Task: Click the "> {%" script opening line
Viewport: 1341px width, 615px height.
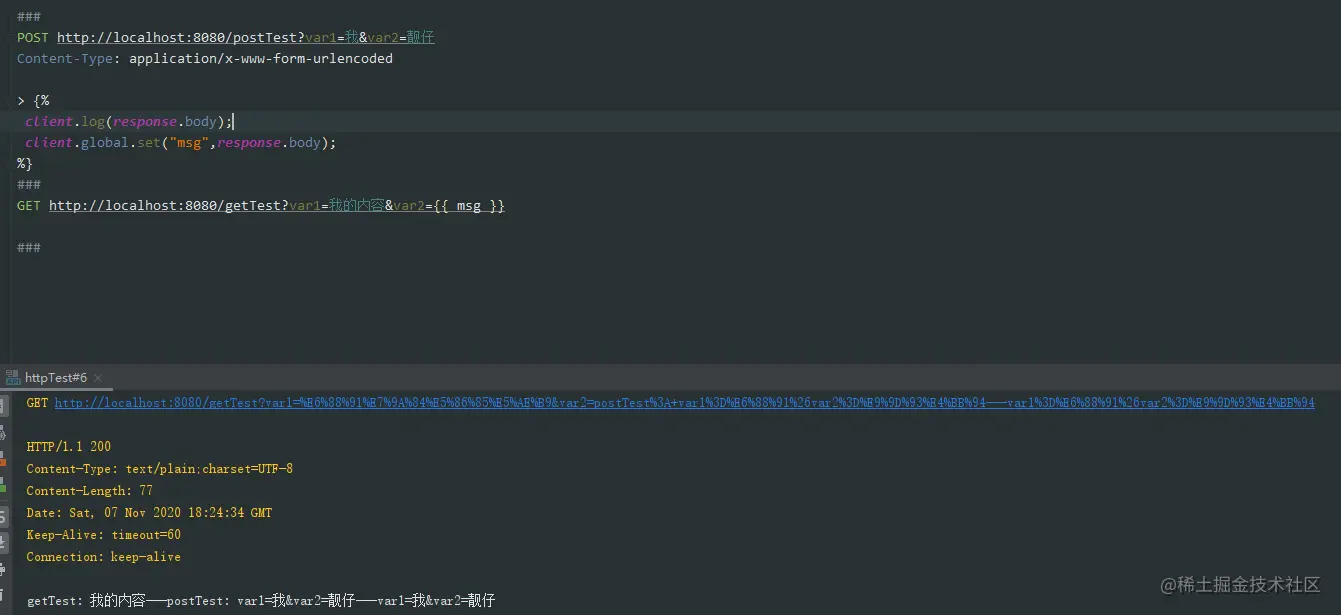Action: [x=33, y=100]
